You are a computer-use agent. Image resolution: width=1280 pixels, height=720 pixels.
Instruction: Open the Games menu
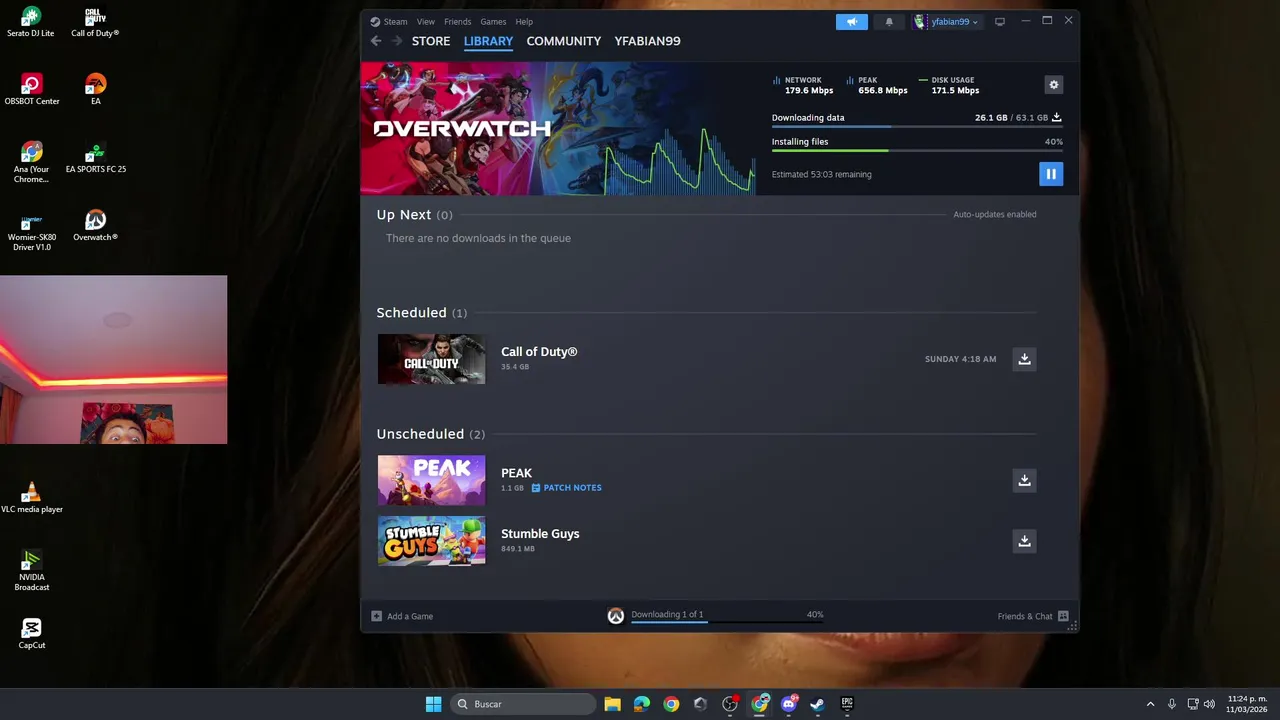coord(493,21)
